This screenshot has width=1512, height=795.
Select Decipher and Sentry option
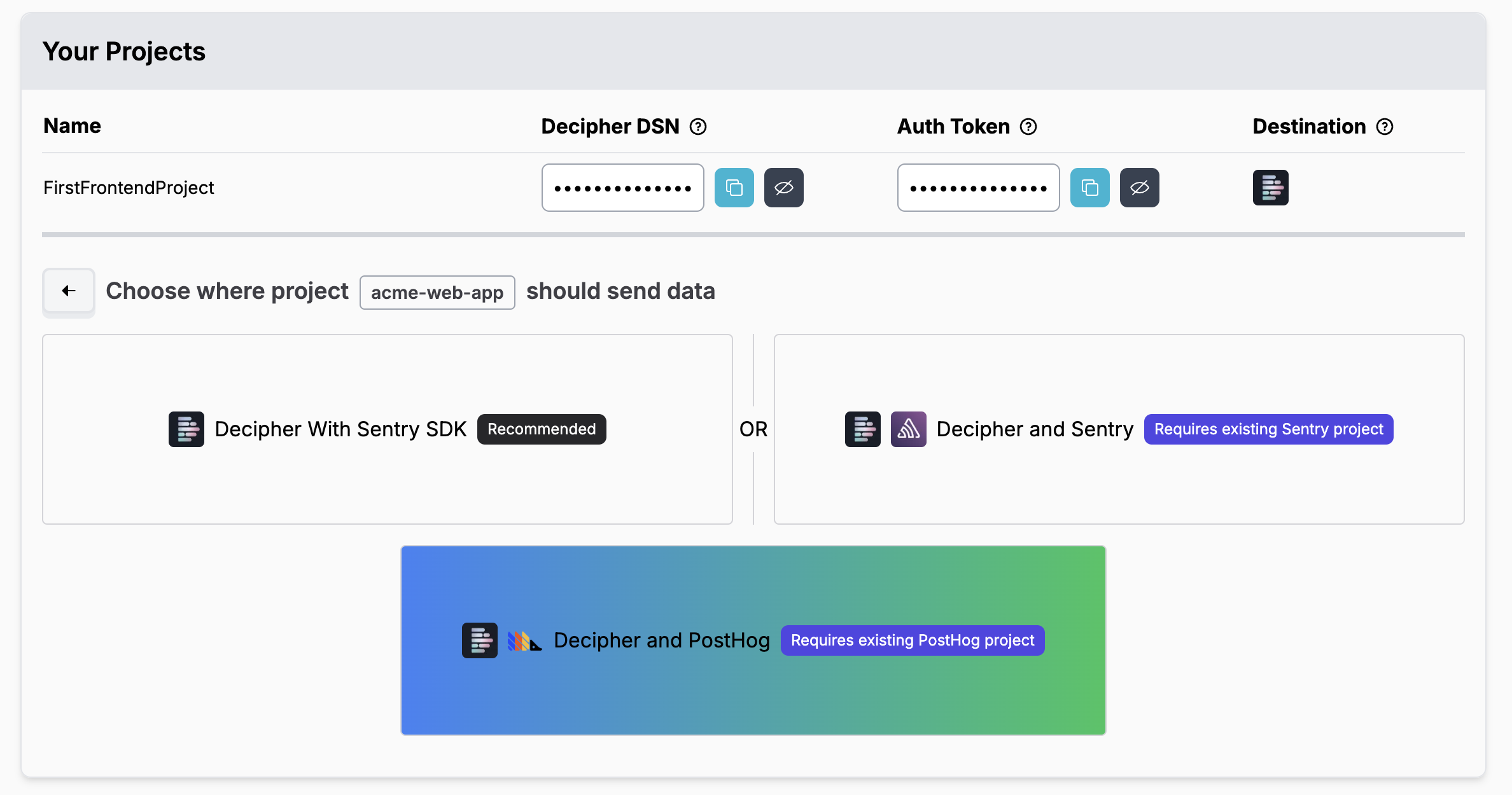coord(1119,429)
